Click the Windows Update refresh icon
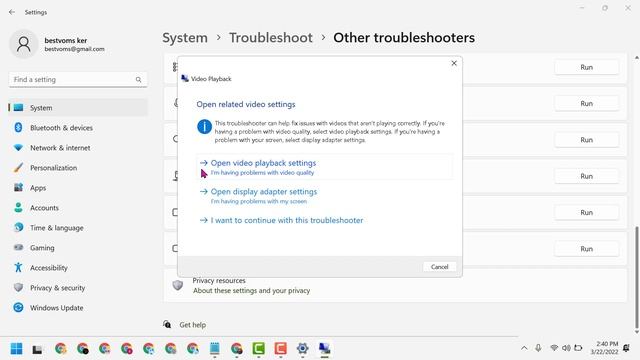Image resolution: width=640 pixels, height=360 pixels. click(x=18, y=307)
